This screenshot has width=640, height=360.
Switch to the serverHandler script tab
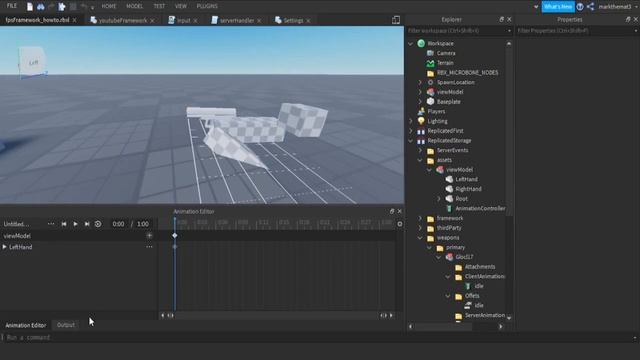point(237,20)
